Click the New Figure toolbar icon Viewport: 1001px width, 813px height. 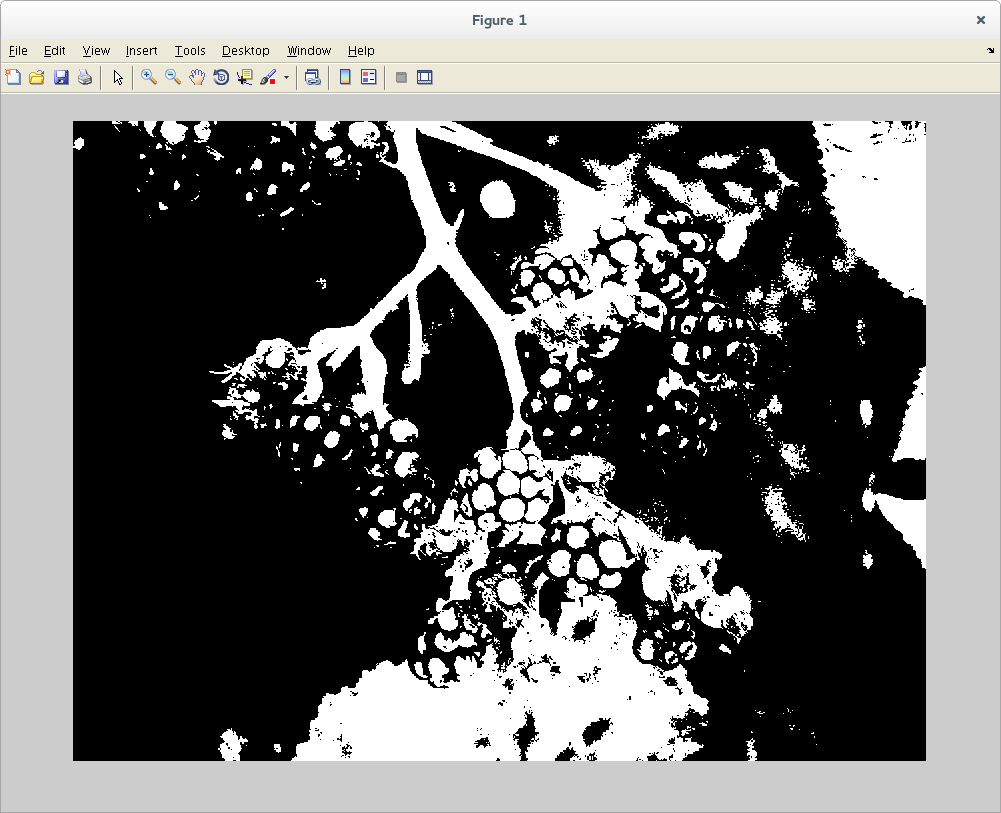pyautogui.click(x=13, y=77)
